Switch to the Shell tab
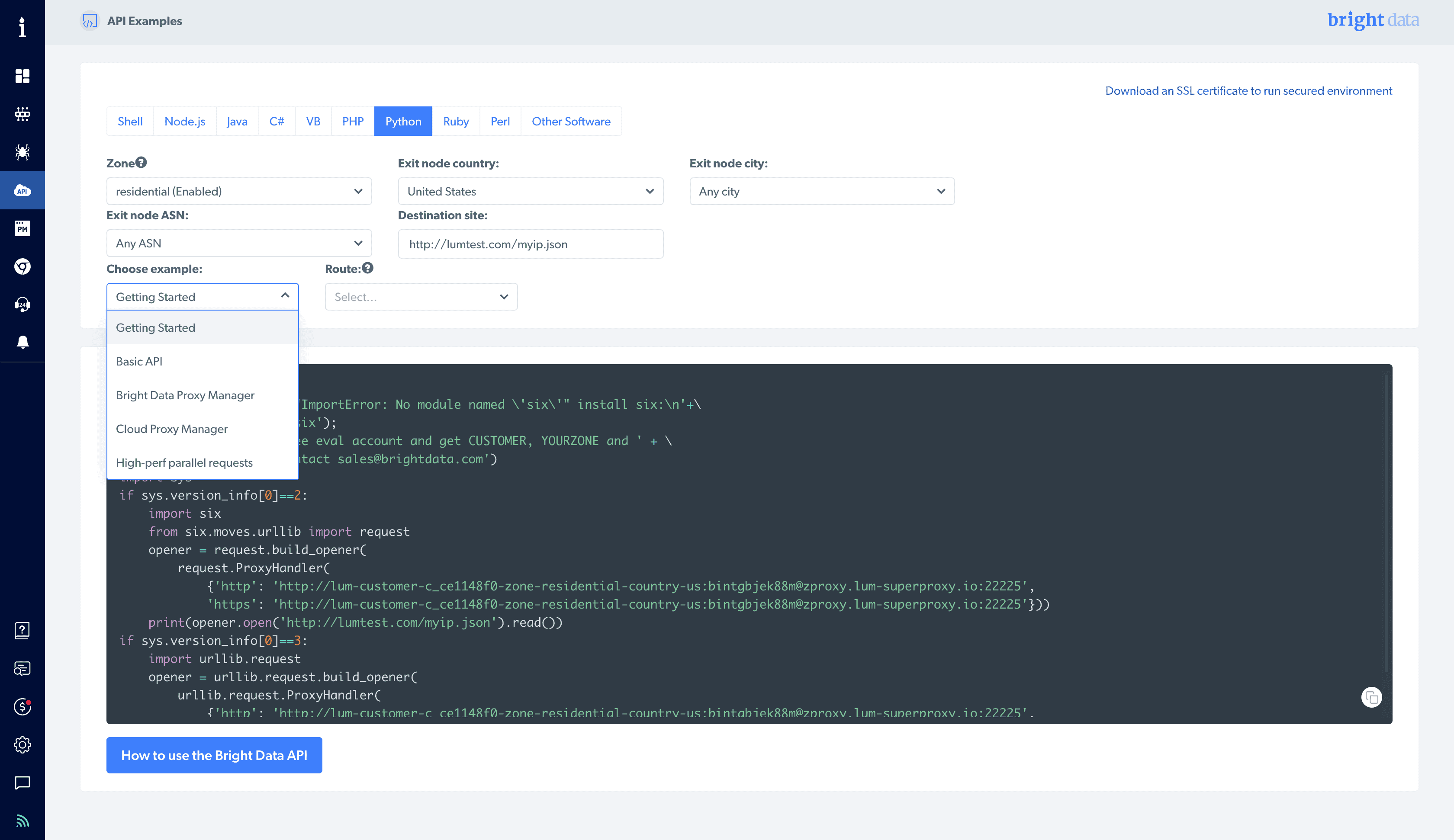This screenshot has width=1454, height=840. click(130, 121)
